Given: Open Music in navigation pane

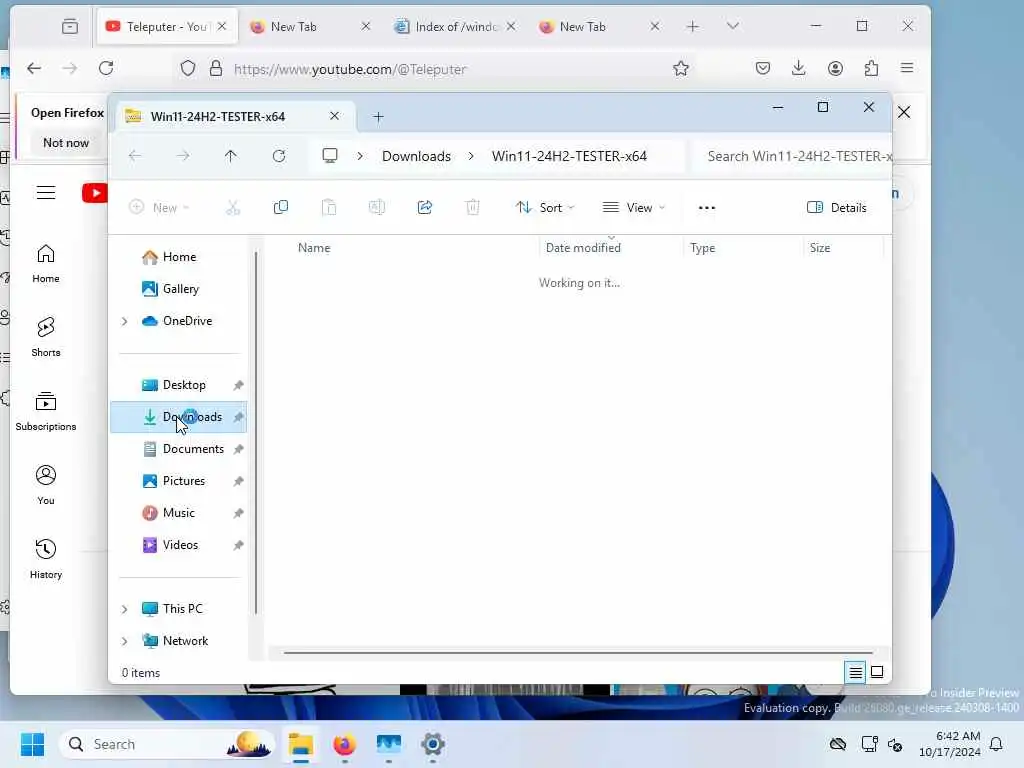Looking at the screenshot, I should pyautogui.click(x=179, y=513).
